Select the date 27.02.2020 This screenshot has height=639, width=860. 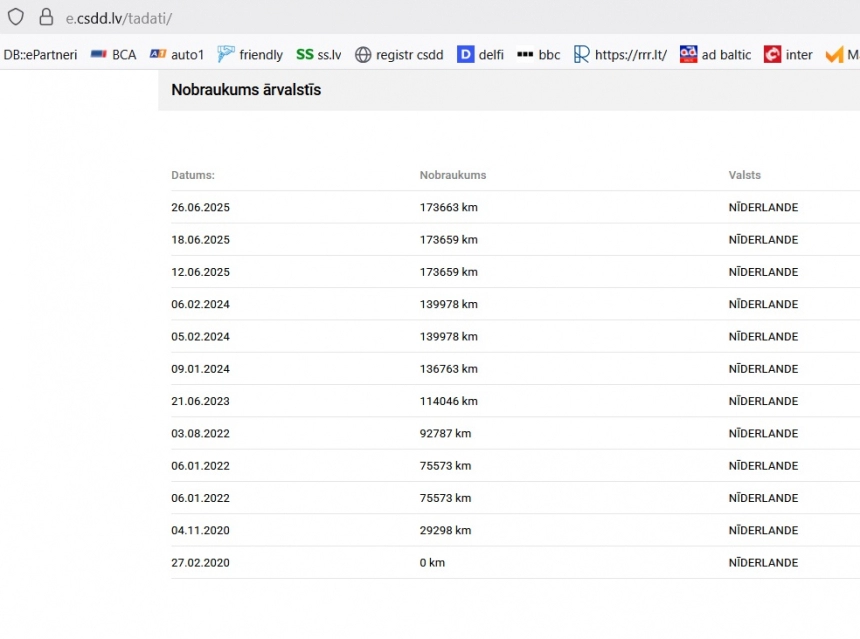[x=200, y=563]
